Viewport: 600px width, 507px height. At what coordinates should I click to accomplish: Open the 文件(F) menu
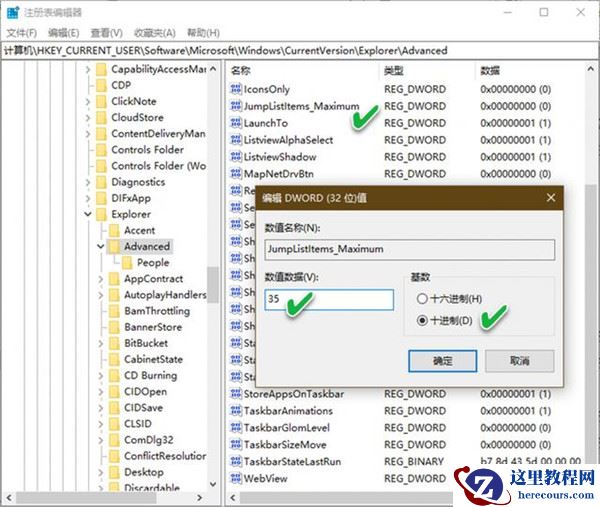click(x=22, y=33)
